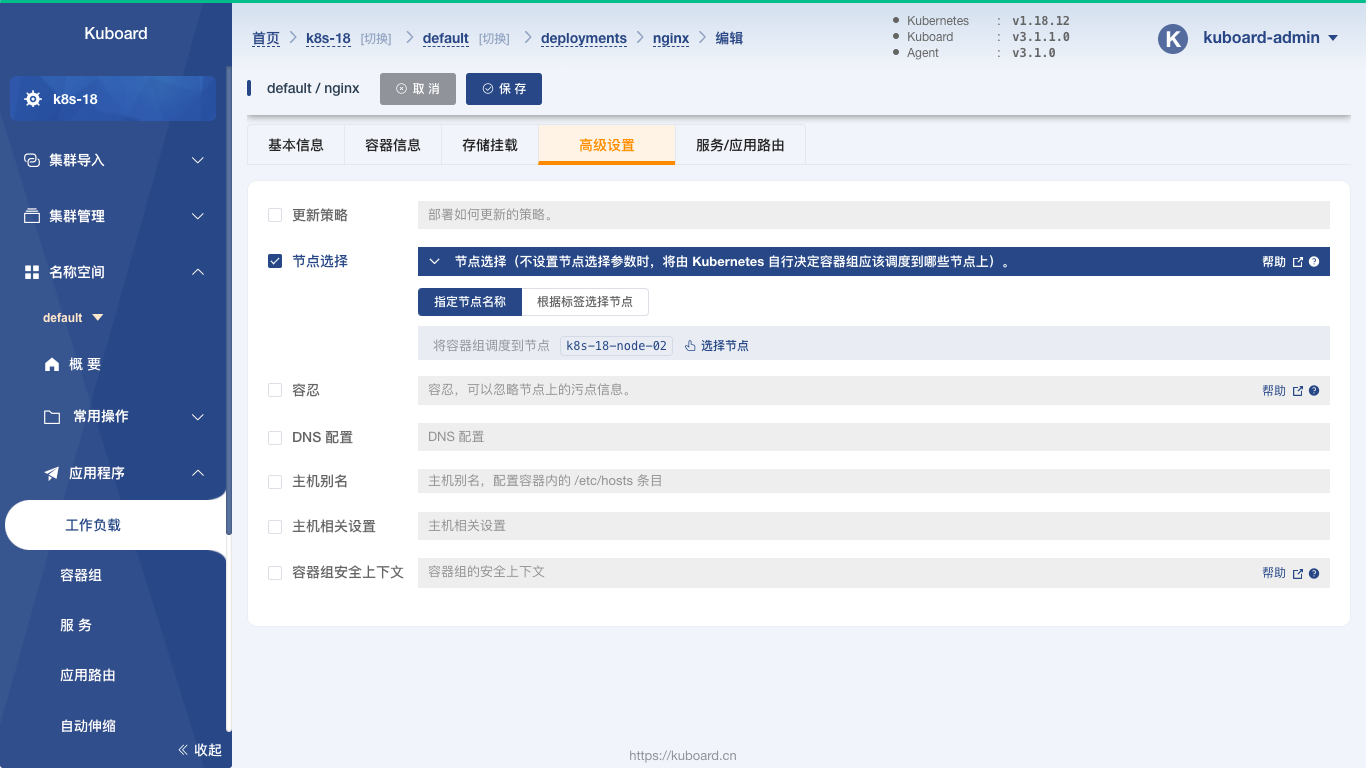Expand the 常用操作 menu chevron
Image resolution: width=1366 pixels, height=768 pixels.
pyautogui.click(x=198, y=417)
